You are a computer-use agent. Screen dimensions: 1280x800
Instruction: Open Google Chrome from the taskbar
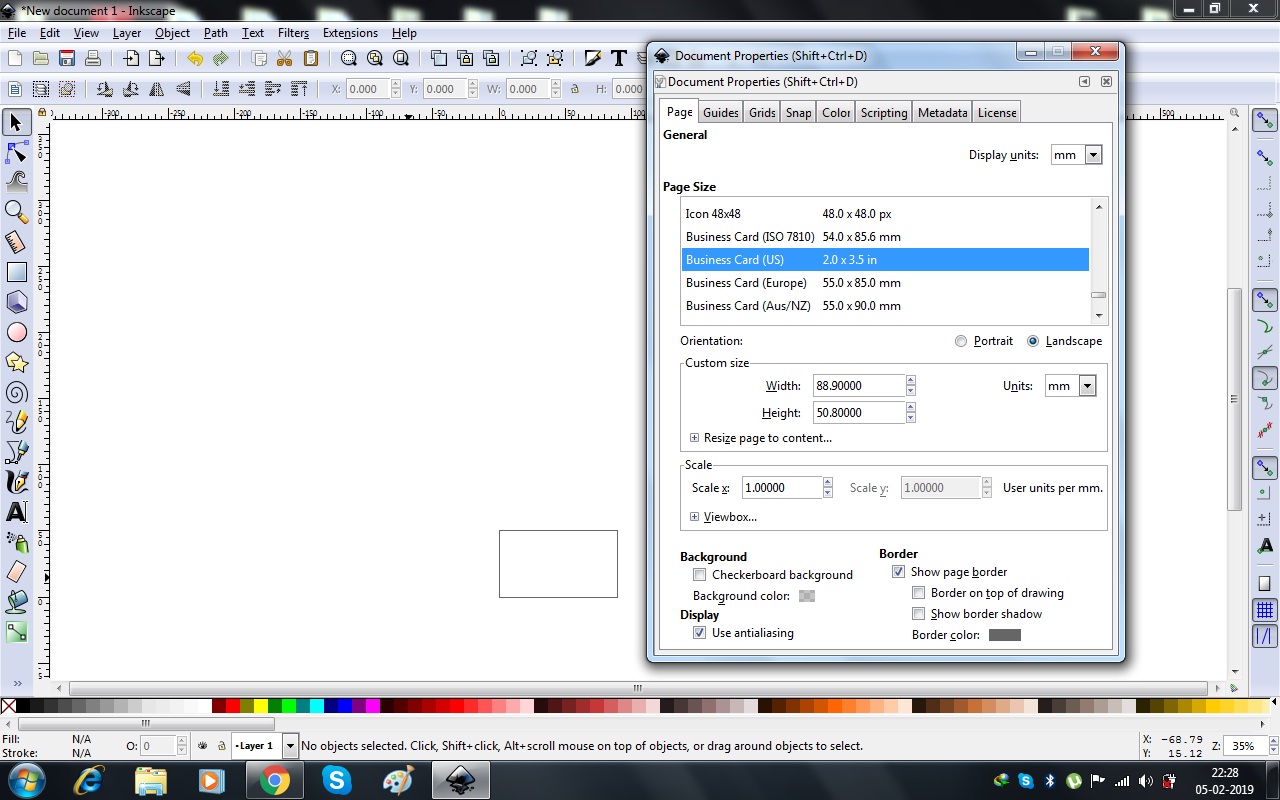point(274,780)
